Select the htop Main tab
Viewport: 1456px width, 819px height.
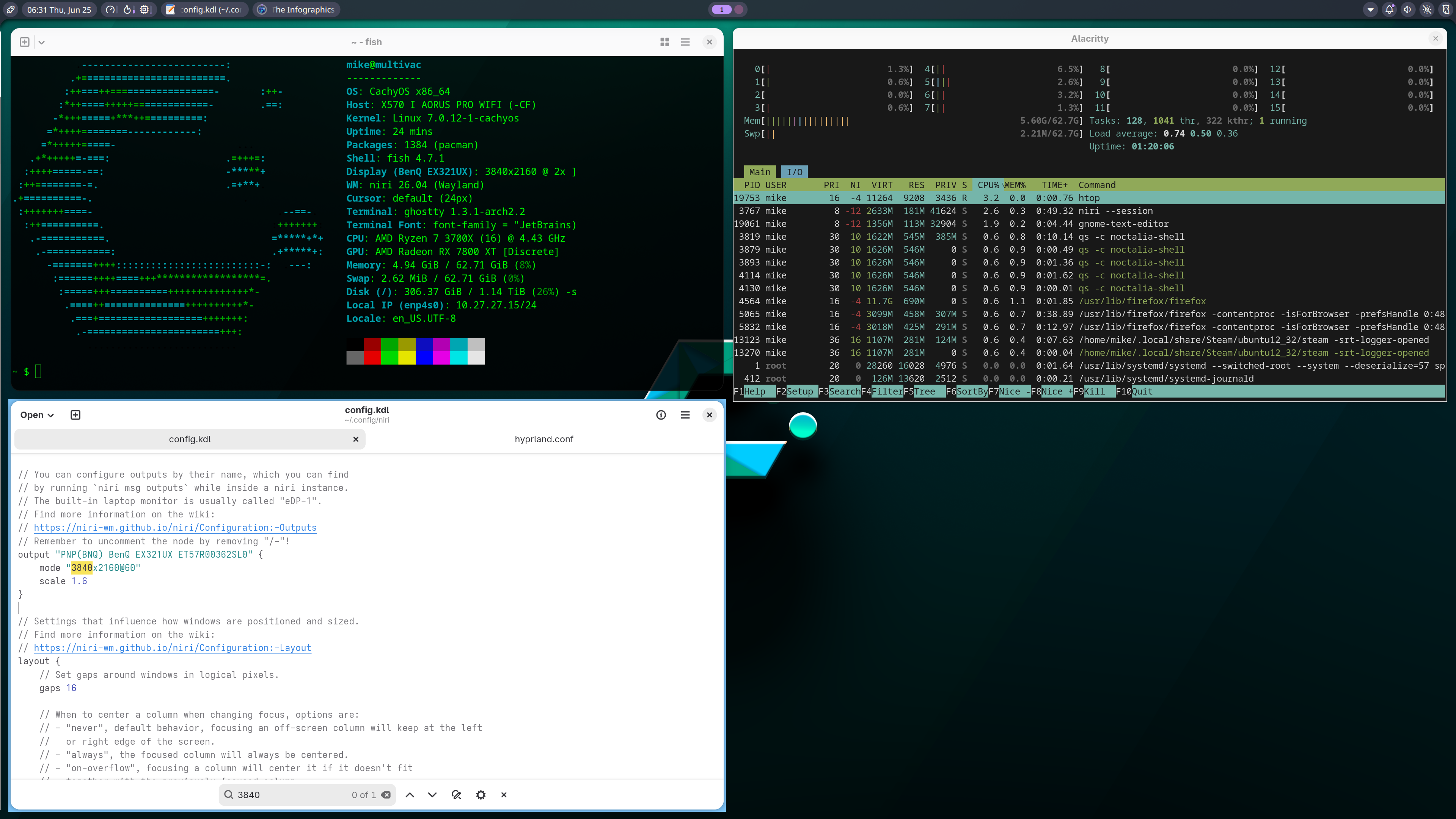(x=760, y=172)
